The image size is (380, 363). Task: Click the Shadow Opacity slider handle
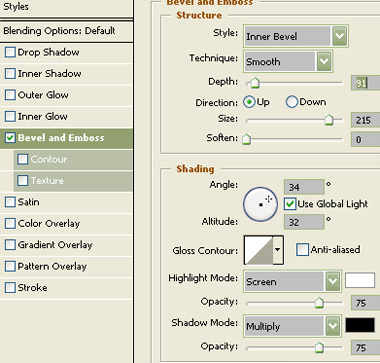click(319, 347)
